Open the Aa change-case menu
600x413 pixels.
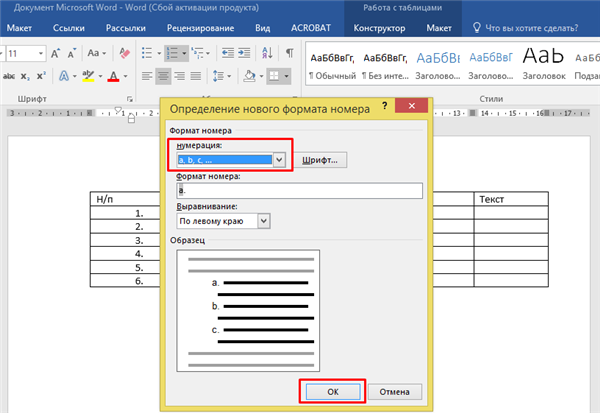coord(96,53)
